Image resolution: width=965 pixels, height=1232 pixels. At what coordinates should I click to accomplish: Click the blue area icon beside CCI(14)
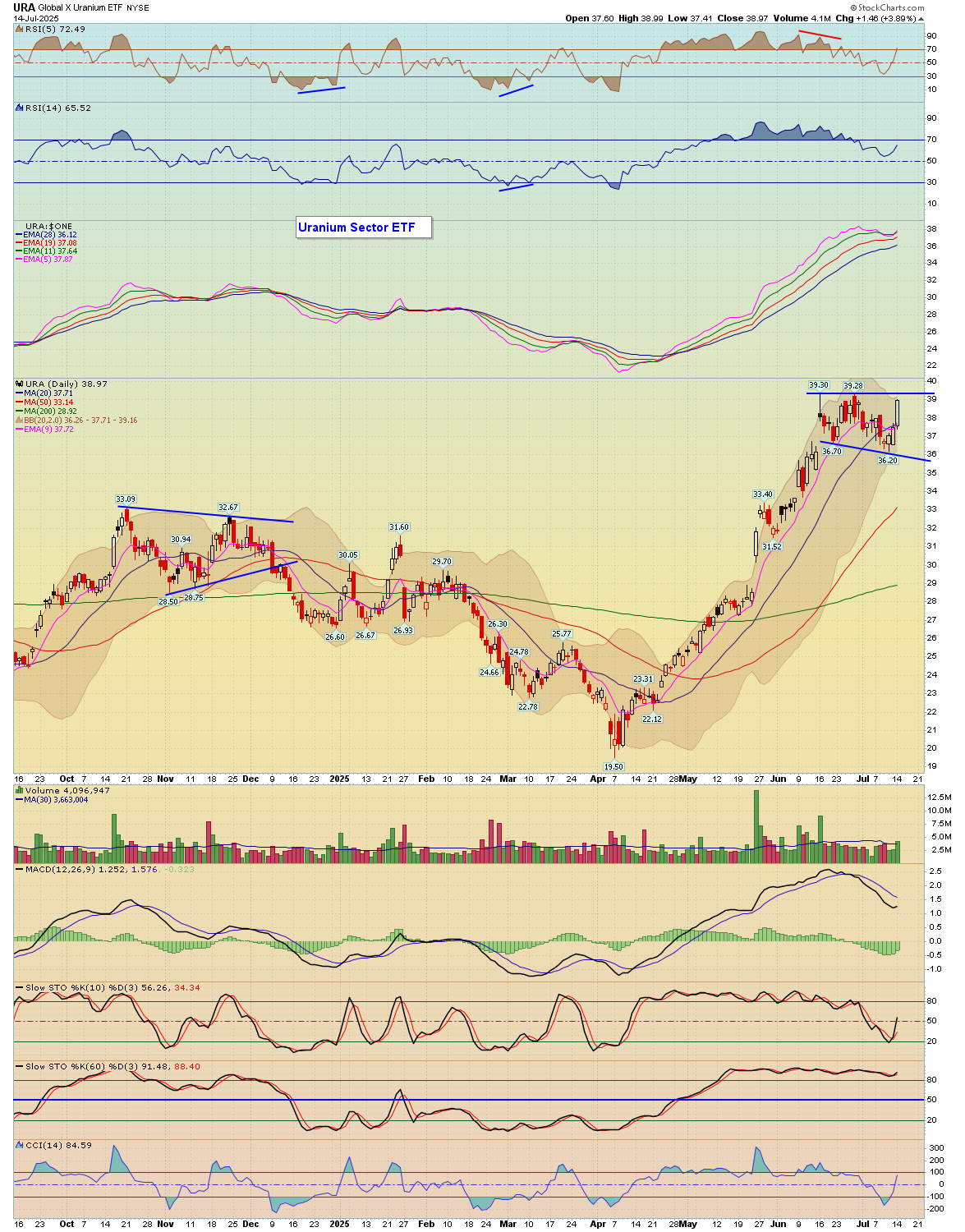pos(20,1145)
